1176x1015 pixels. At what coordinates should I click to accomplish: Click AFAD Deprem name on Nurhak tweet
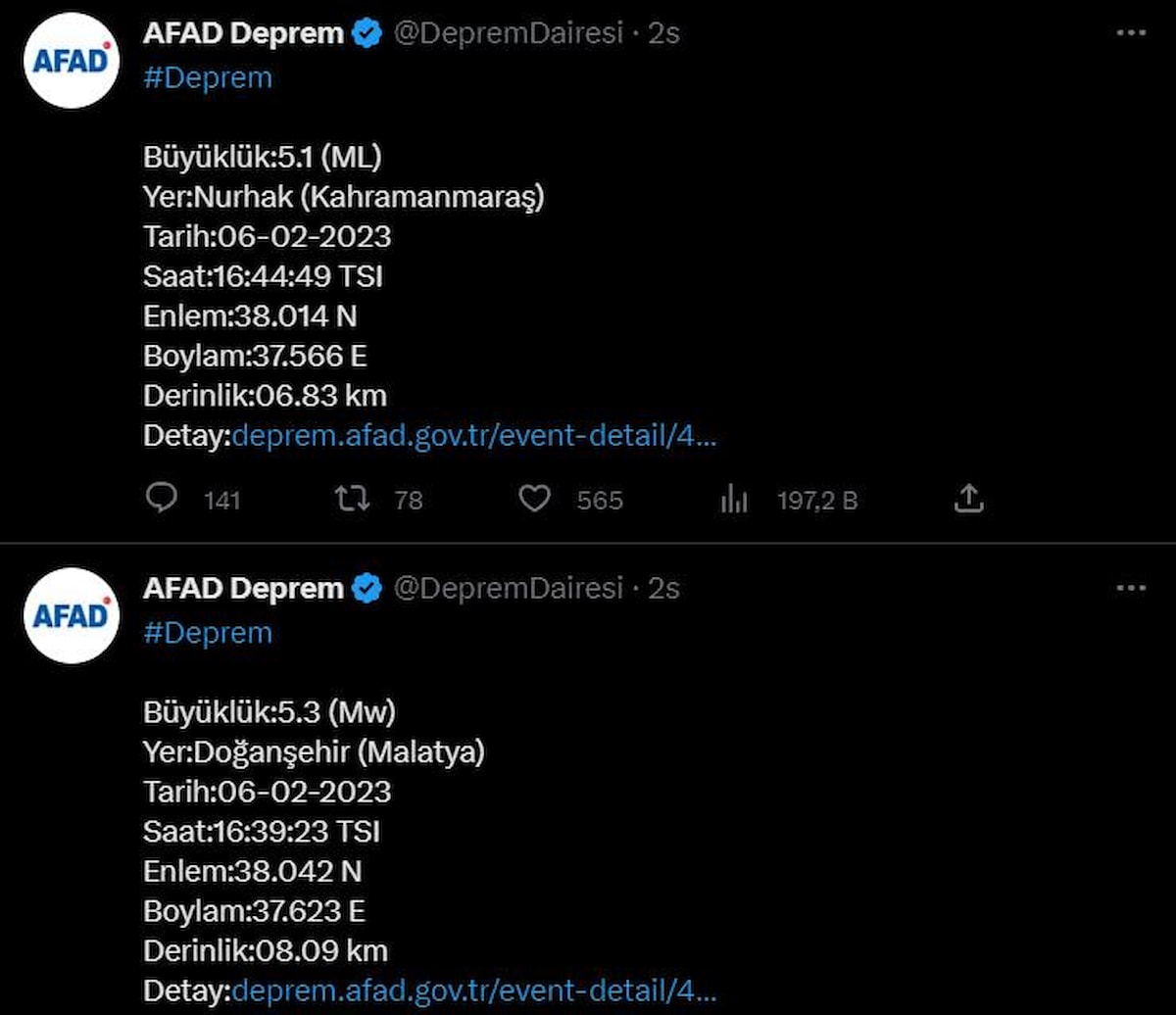[243, 34]
